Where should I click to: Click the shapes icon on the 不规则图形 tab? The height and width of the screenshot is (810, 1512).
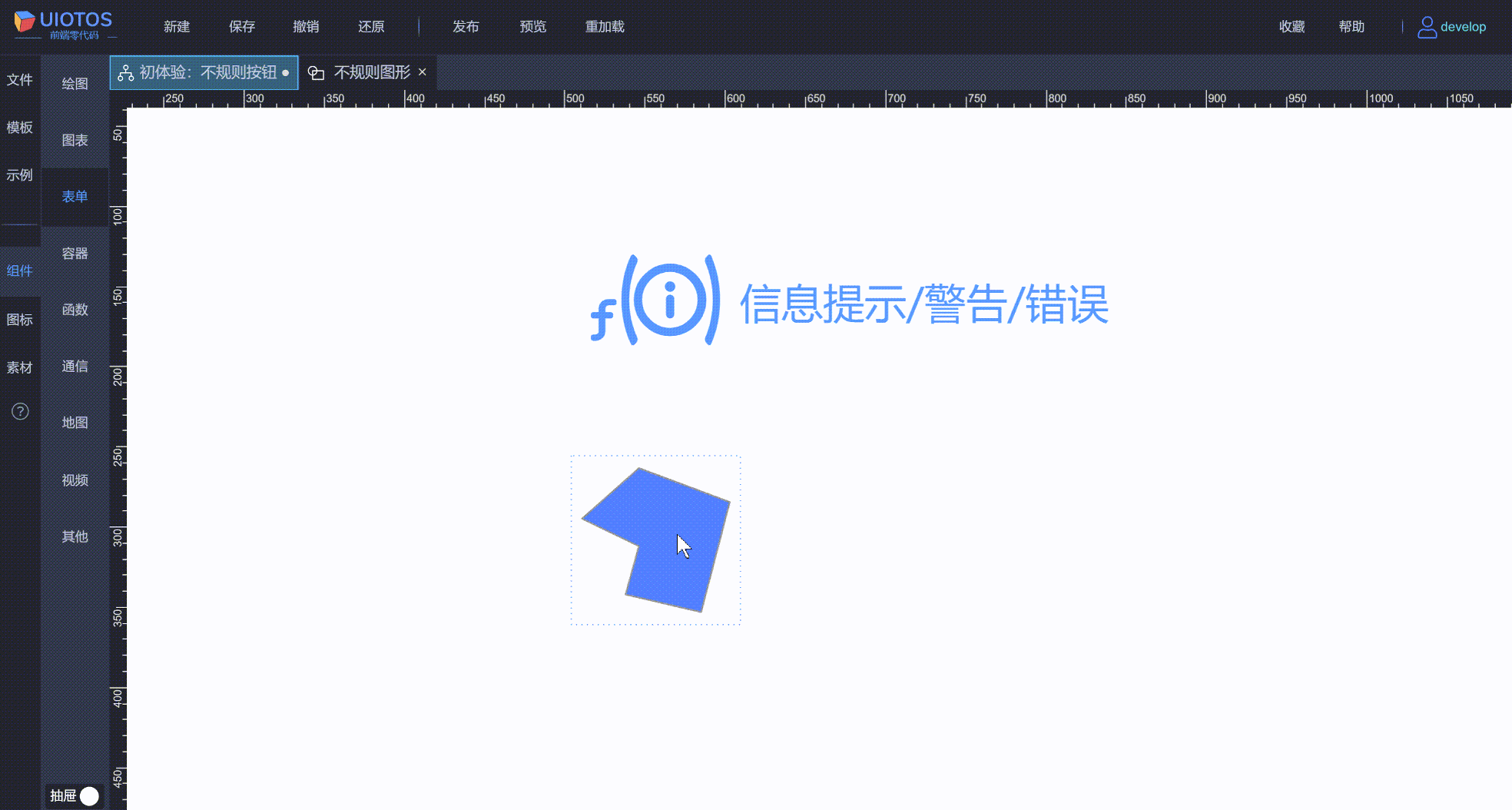(x=316, y=71)
